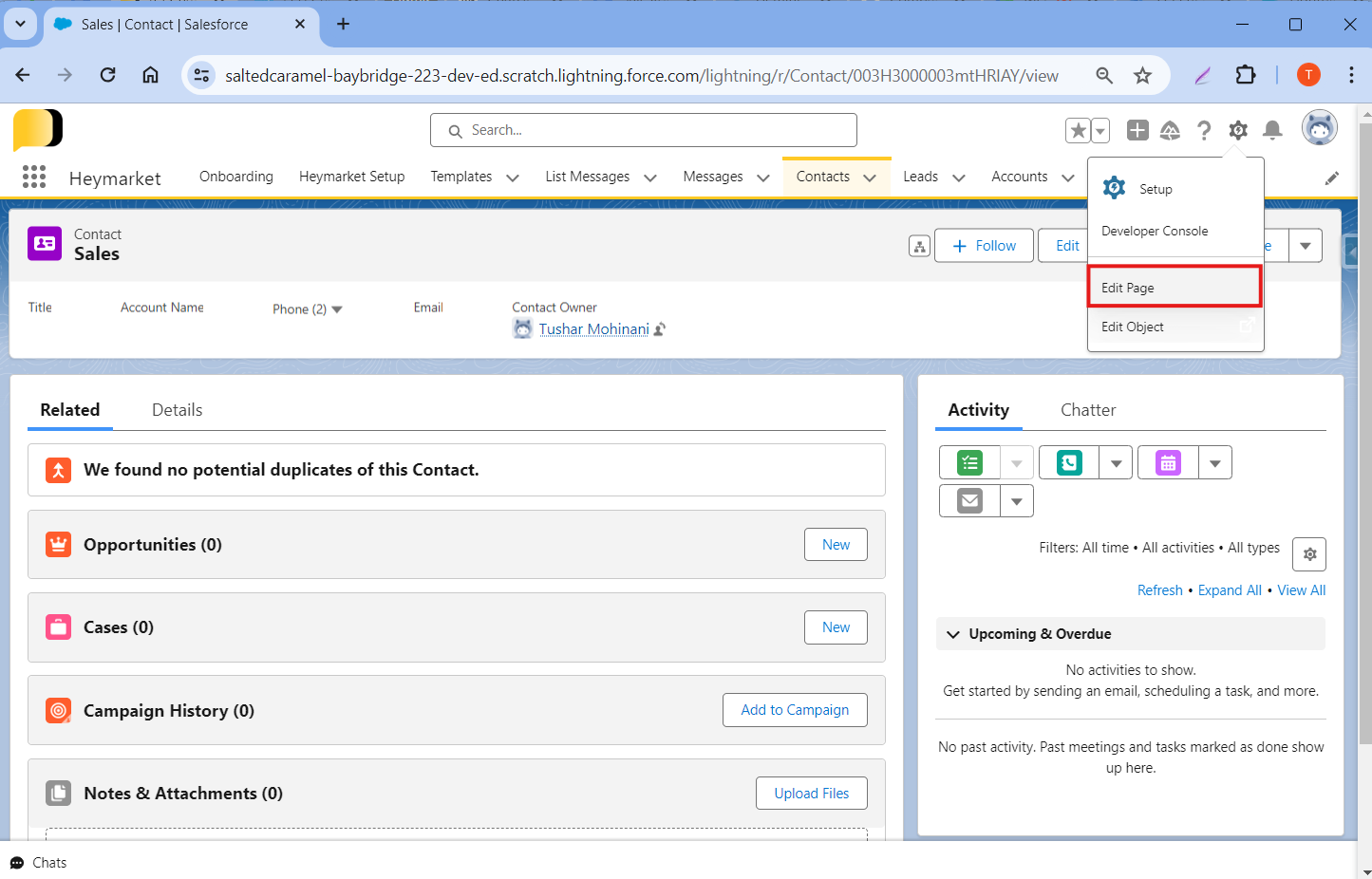Reload the page in browser
The height and width of the screenshot is (879, 1372).
[x=107, y=75]
